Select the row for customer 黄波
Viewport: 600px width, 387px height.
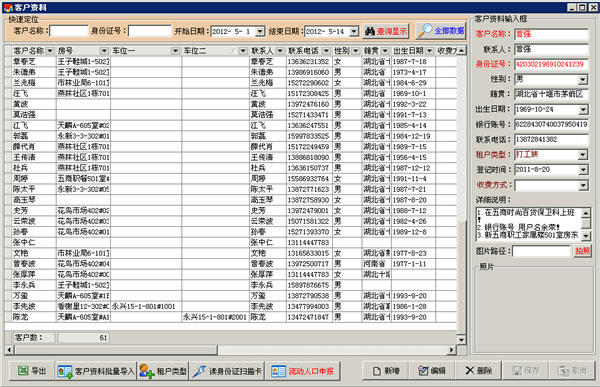tap(231, 104)
